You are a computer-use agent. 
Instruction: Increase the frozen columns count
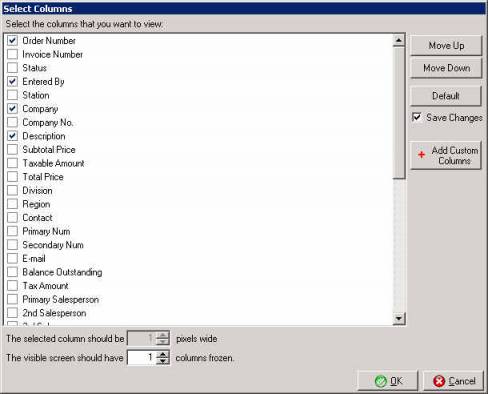click(x=163, y=354)
